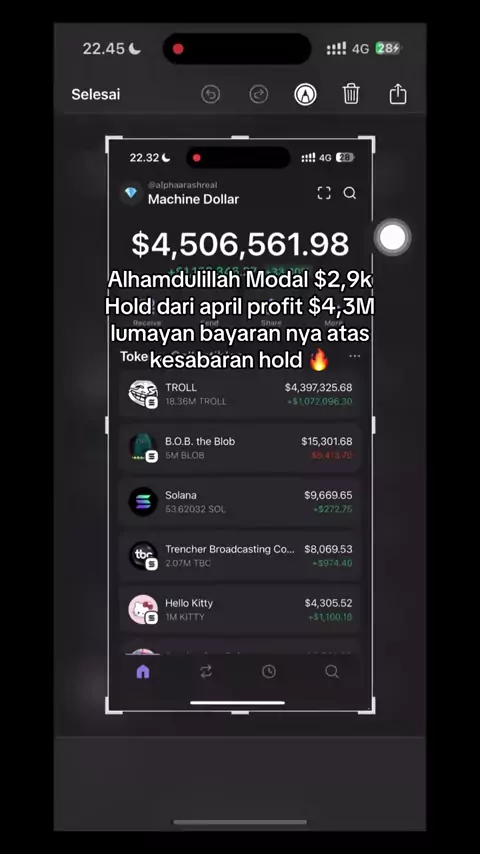Tap the scan QR frame icon
The image size is (480, 854).
click(324, 193)
